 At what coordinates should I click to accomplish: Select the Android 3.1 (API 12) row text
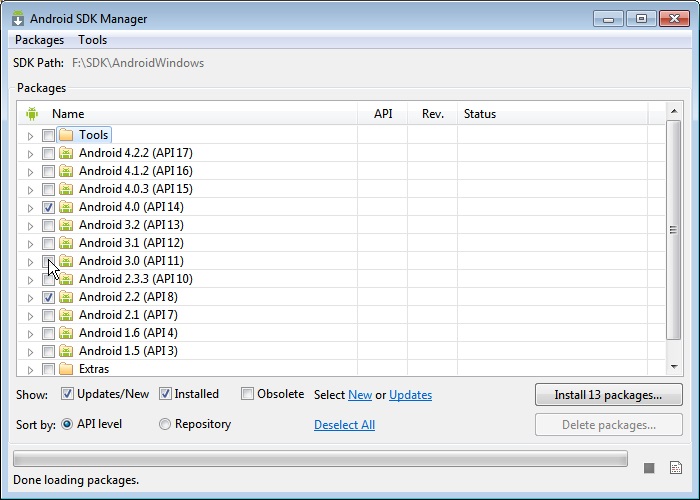click(131, 243)
